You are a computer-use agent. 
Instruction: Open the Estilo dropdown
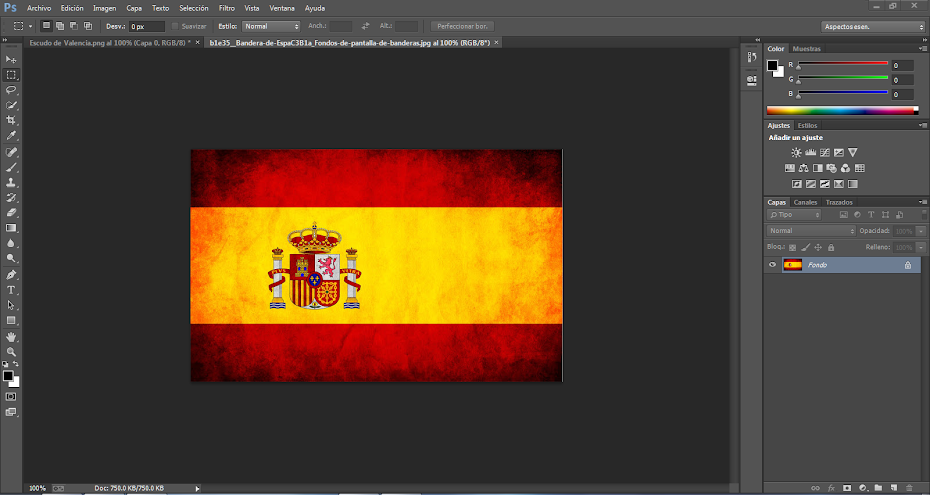(271, 26)
